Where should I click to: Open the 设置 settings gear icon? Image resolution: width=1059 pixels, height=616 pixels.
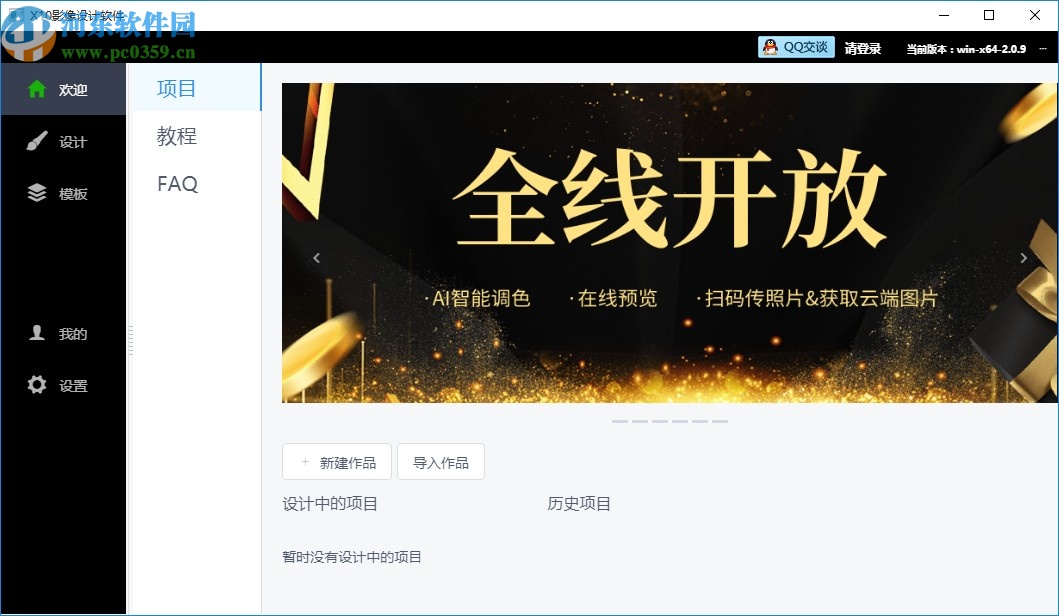pos(34,384)
